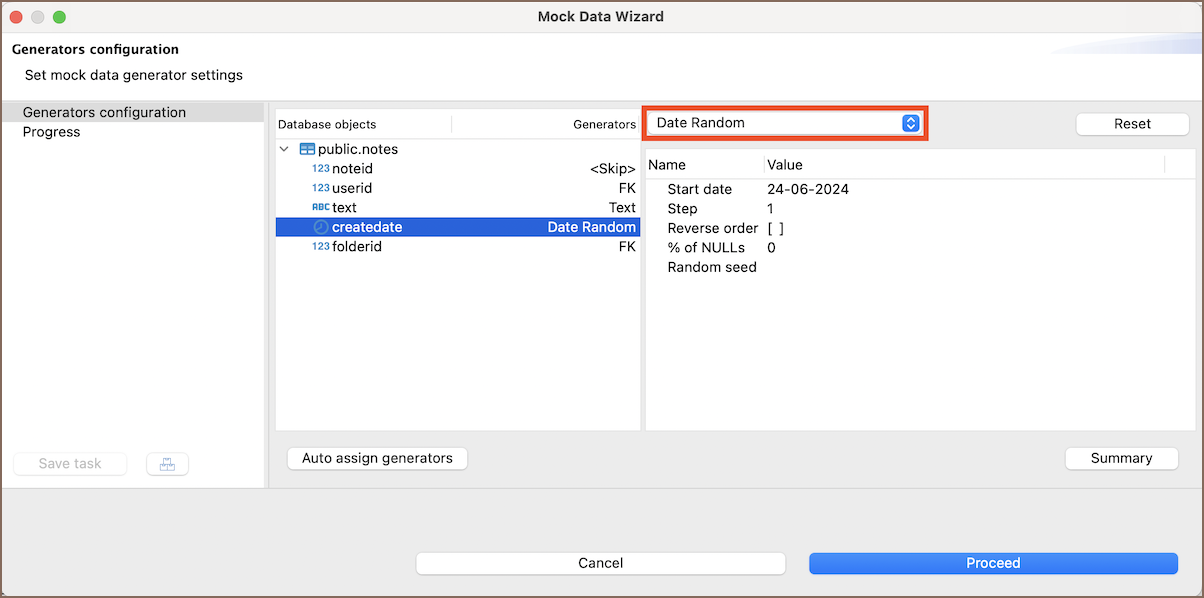The width and height of the screenshot is (1204, 598).
Task: Click the numeric type icon beside noteid
Action: coord(320,169)
